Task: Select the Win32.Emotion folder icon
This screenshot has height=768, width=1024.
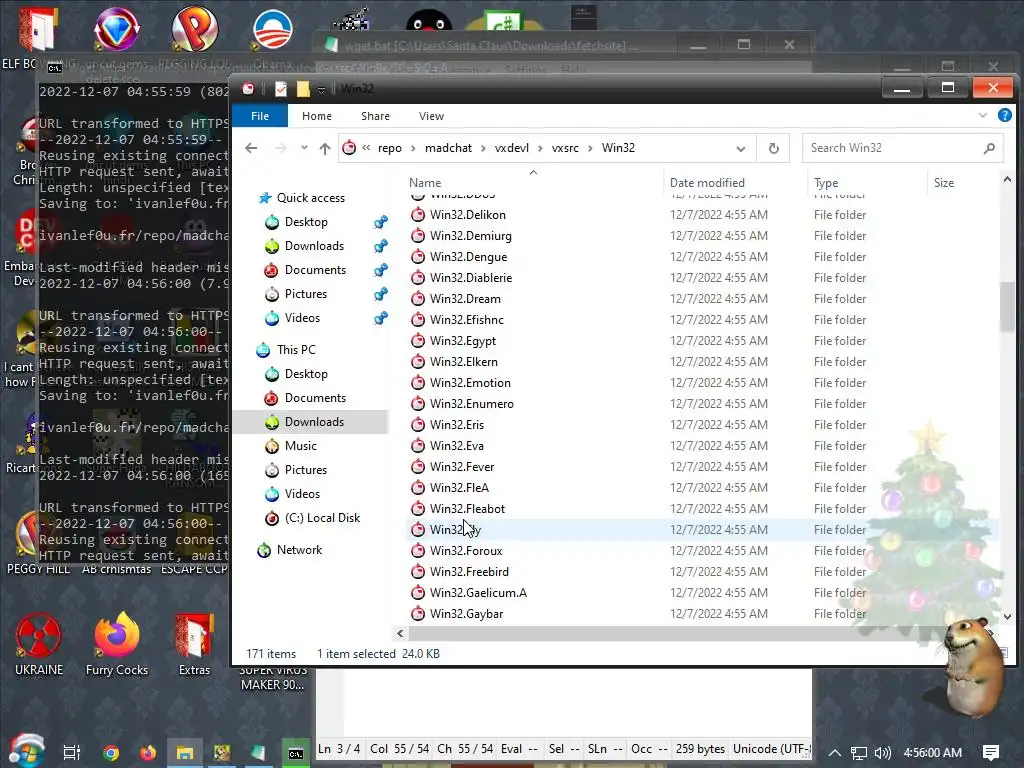Action: (x=418, y=383)
